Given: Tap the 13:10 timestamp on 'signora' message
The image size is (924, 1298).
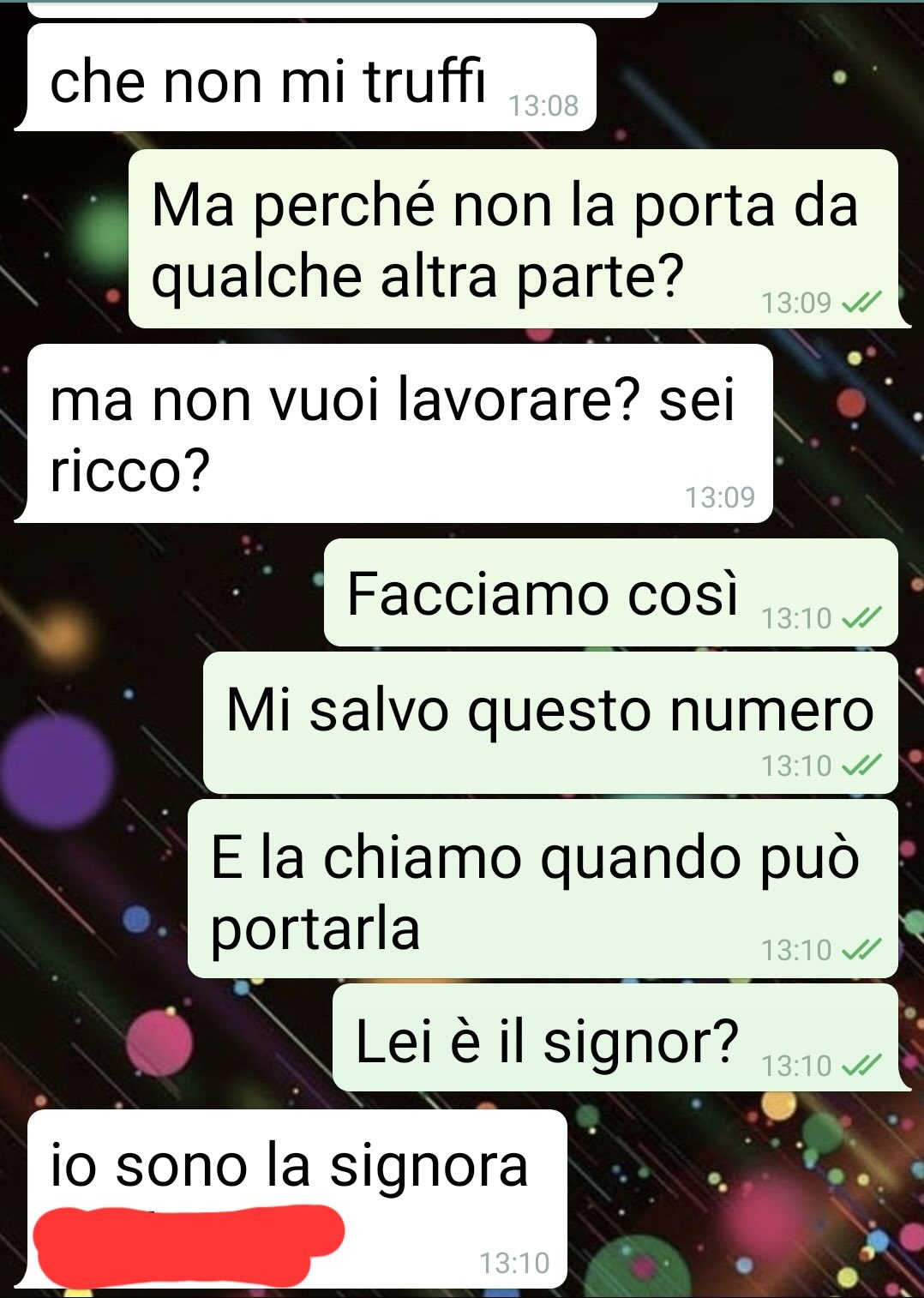Looking at the screenshot, I should pos(514,1262).
